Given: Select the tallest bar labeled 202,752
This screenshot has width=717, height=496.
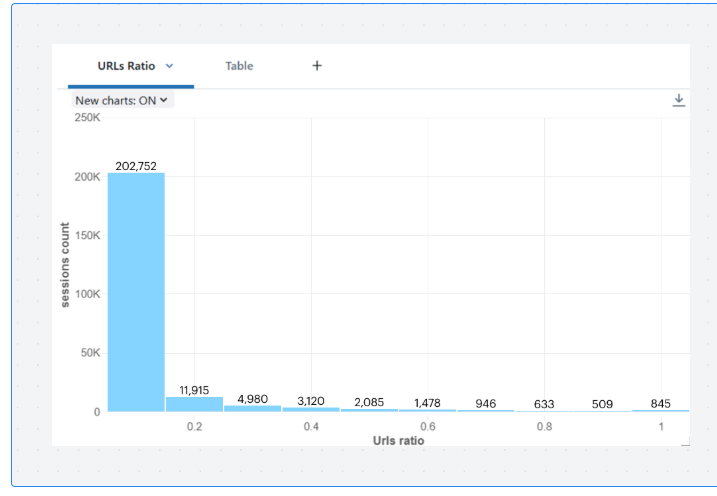Looking at the screenshot, I should (x=136, y=292).
